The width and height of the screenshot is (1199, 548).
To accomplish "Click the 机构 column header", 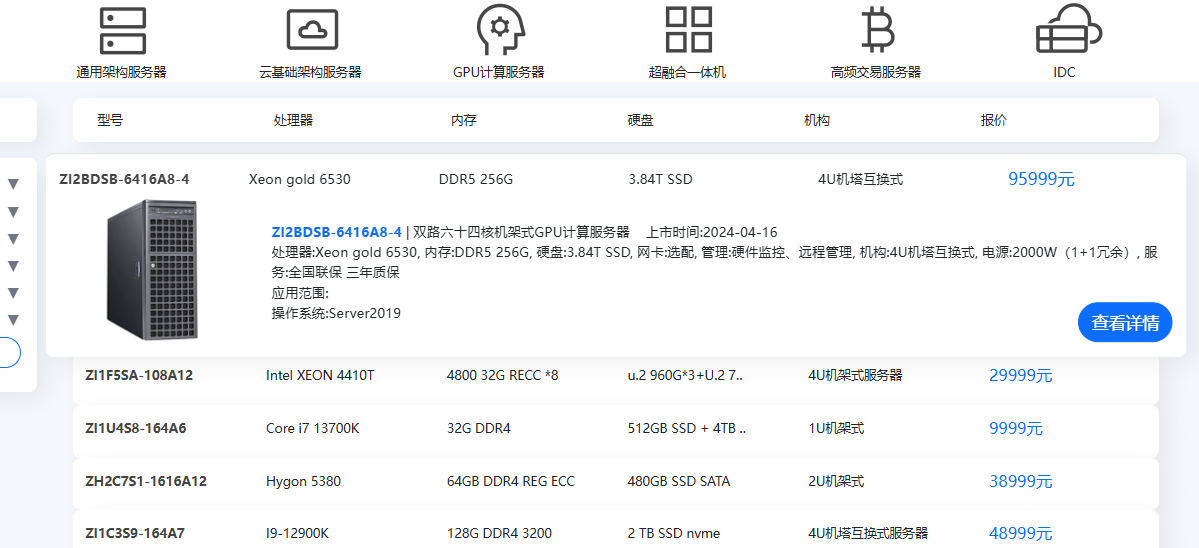I will pyautogui.click(x=817, y=120).
